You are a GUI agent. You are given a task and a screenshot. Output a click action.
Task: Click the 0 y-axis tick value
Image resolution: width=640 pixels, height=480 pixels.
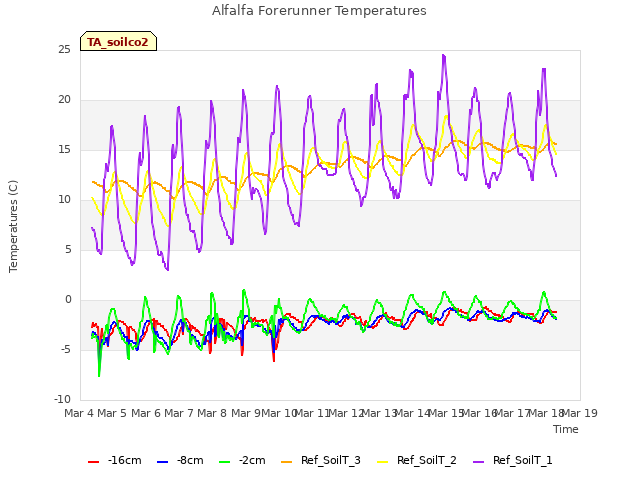pos(68,300)
